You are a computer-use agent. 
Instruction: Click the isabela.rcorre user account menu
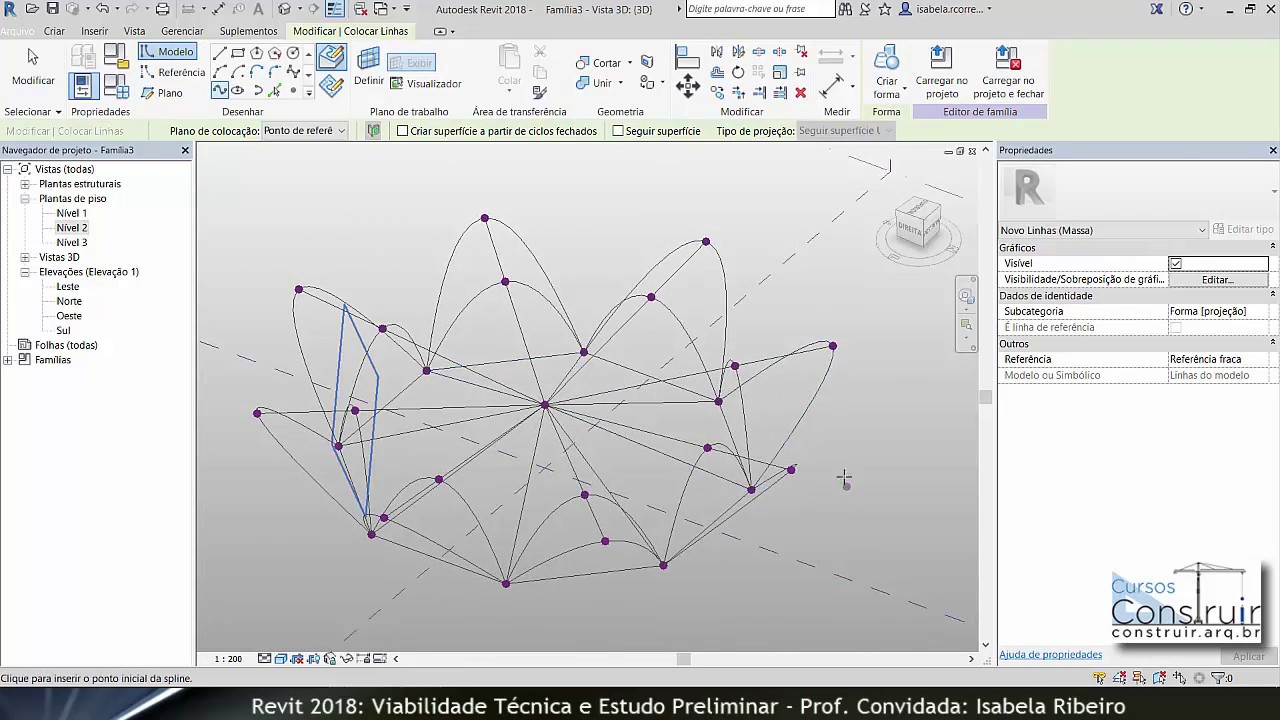coord(947,9)
